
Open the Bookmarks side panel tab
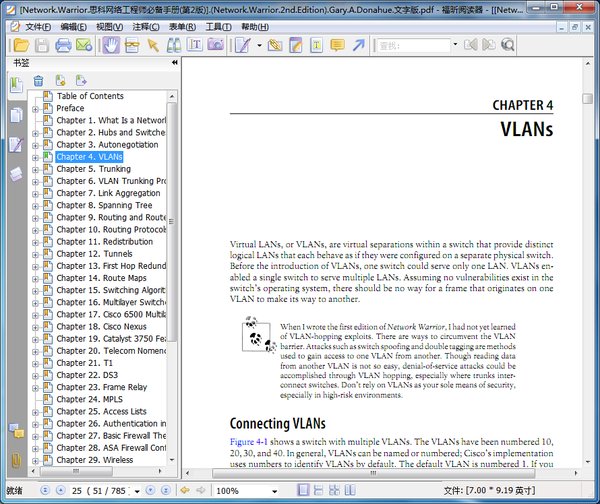click(x=16, y=85)
